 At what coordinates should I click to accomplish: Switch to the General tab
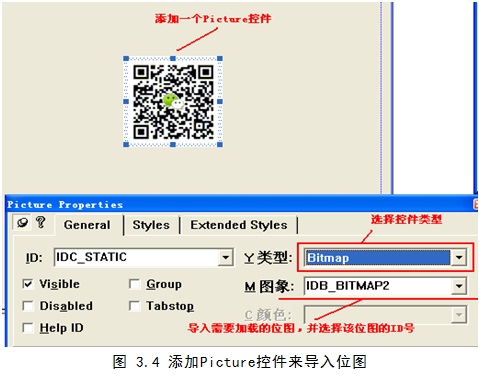pyautogui.click(x=87, y=225)
